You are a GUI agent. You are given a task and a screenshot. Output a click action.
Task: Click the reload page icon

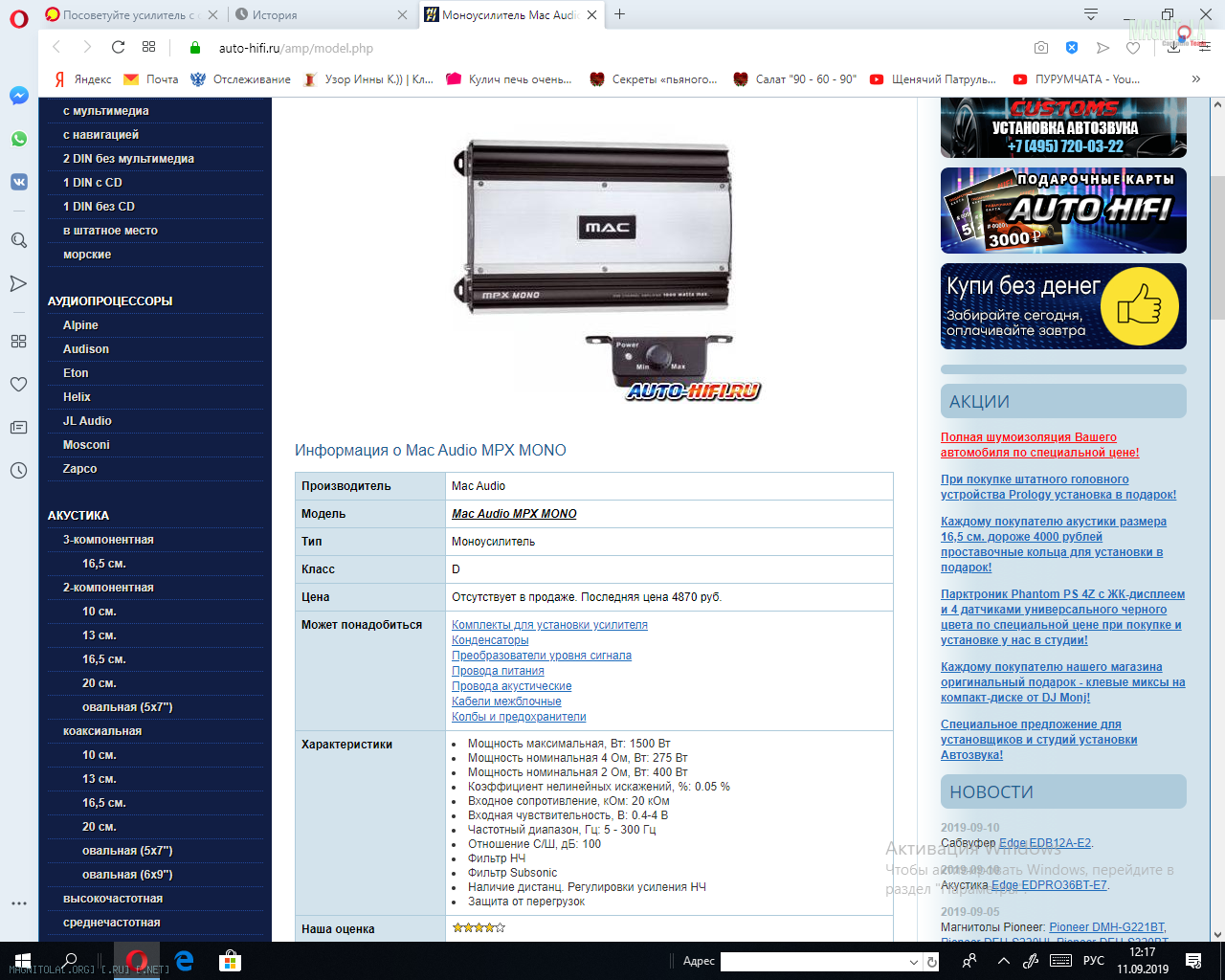point(118,47)
